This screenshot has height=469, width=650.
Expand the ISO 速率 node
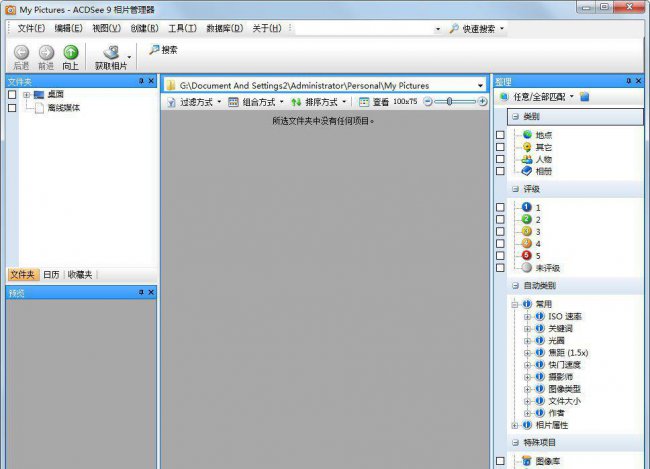click(x=527, y=316)
